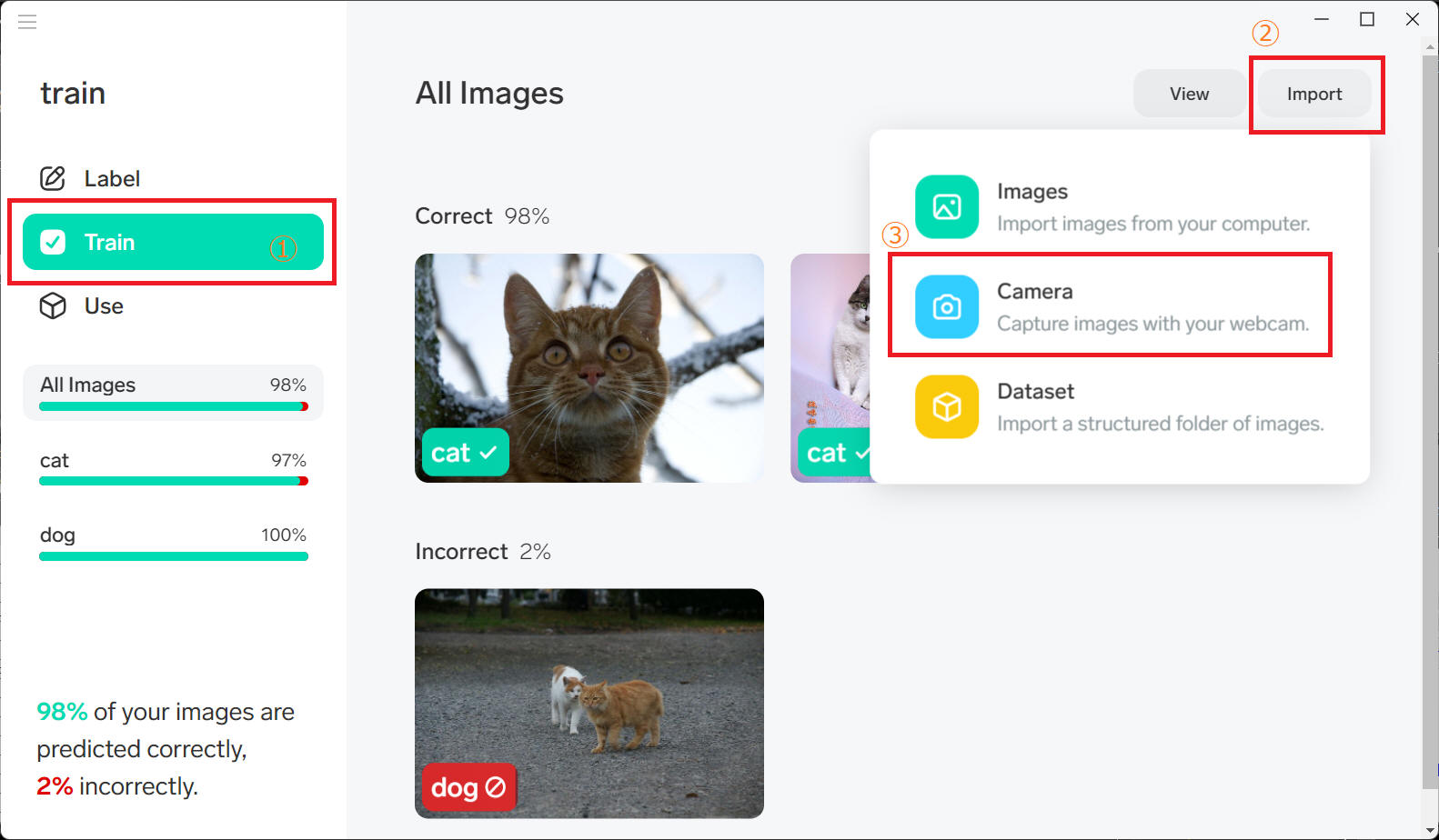
Task: Click the Import button
Action: click(x=1314, y=94)
